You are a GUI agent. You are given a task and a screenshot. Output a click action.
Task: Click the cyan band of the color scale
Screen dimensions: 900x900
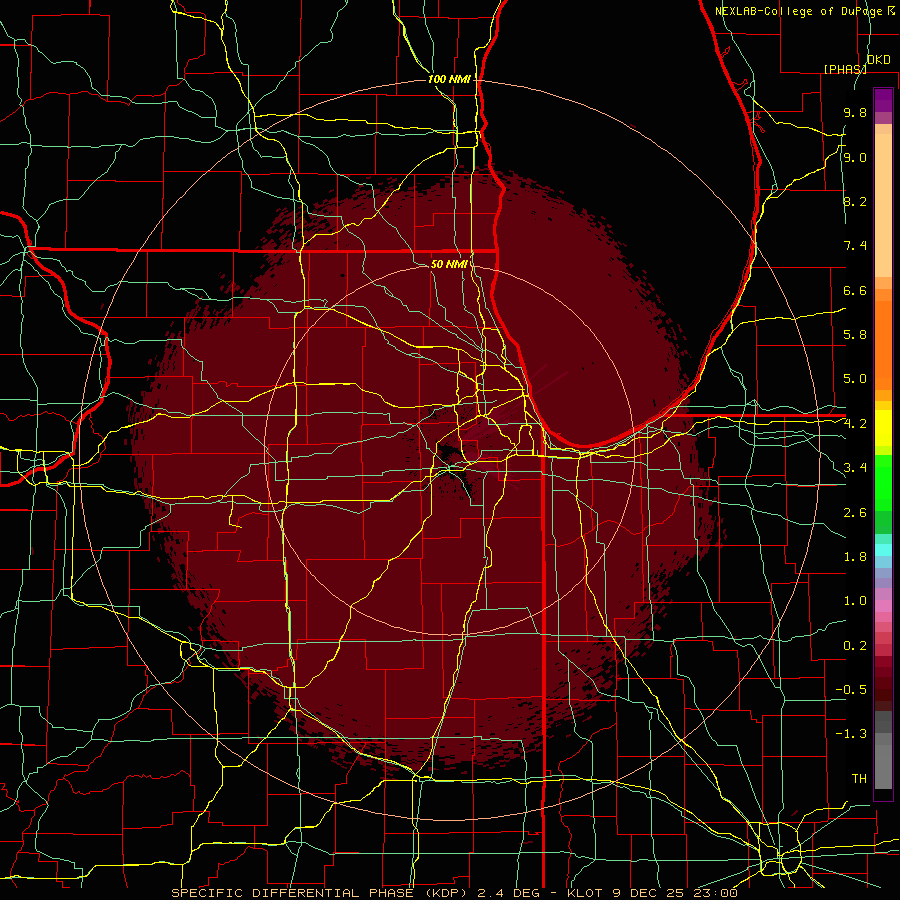[883, 550]
